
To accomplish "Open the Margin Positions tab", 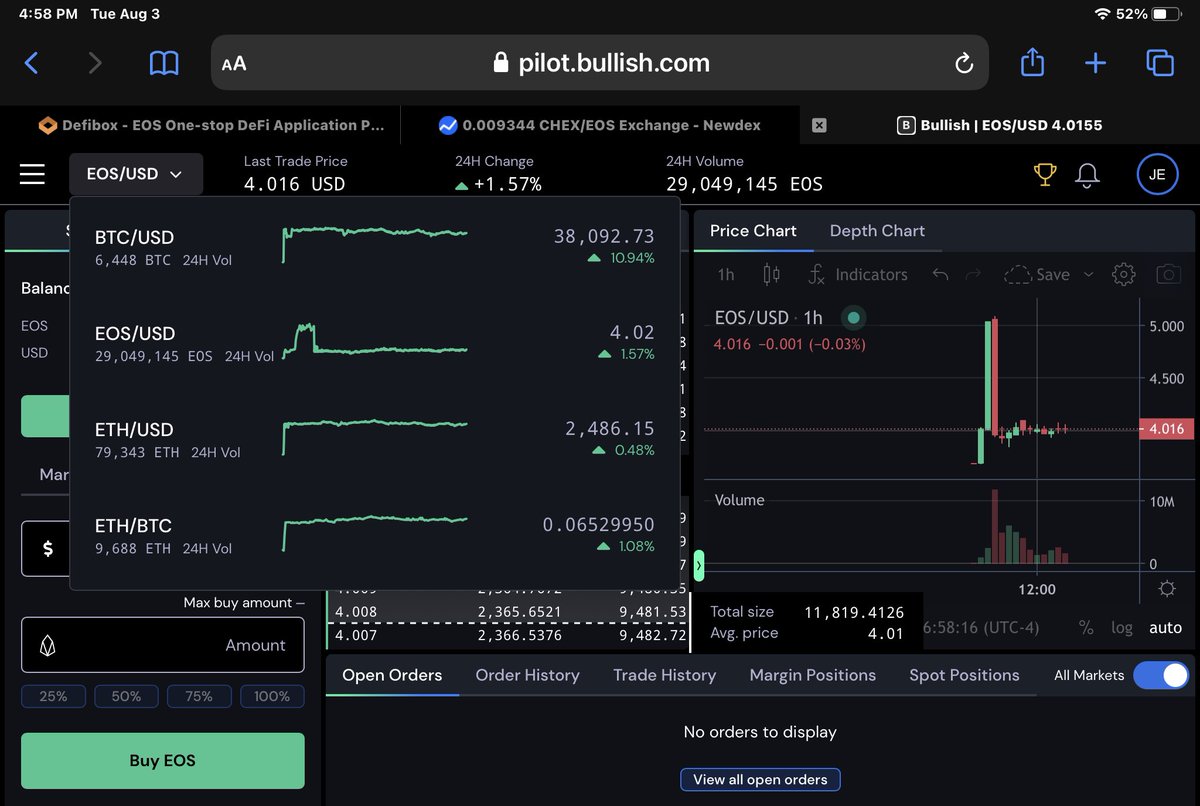I will [812, 675].
